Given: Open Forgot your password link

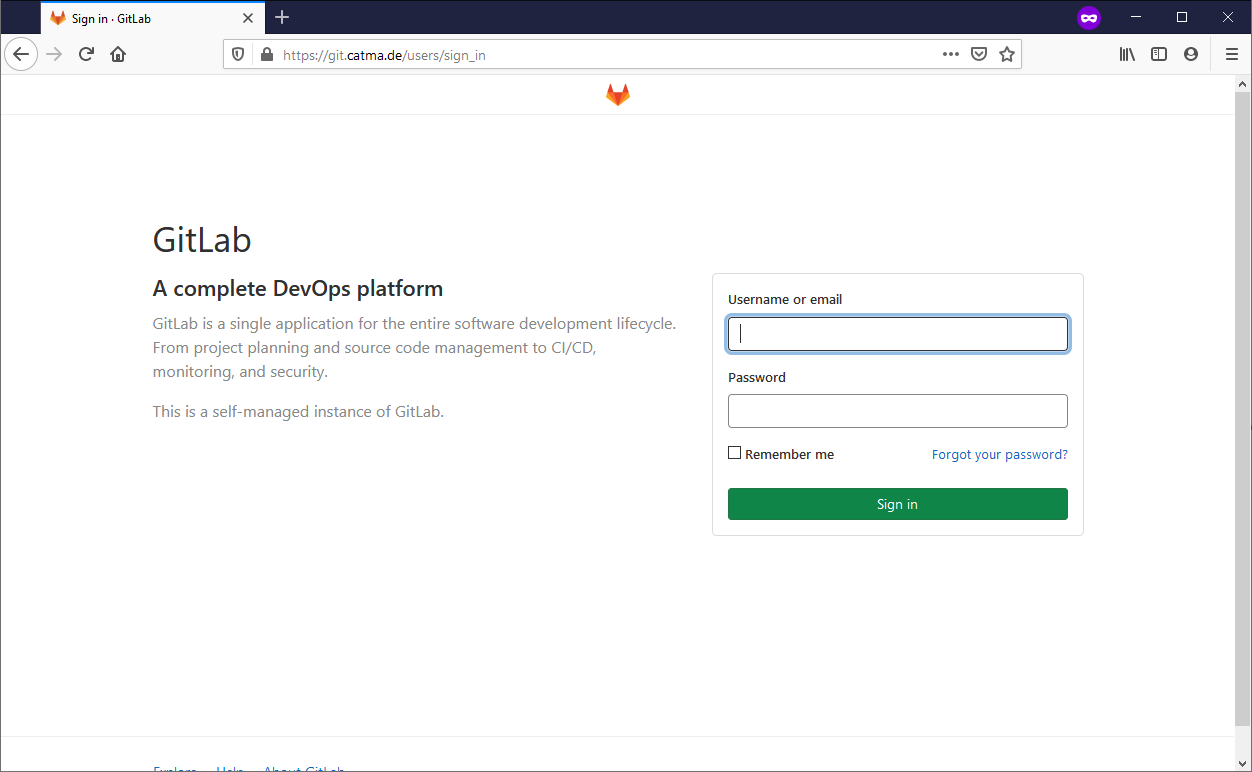Looking at the screenshot, I should point(1000,454).
